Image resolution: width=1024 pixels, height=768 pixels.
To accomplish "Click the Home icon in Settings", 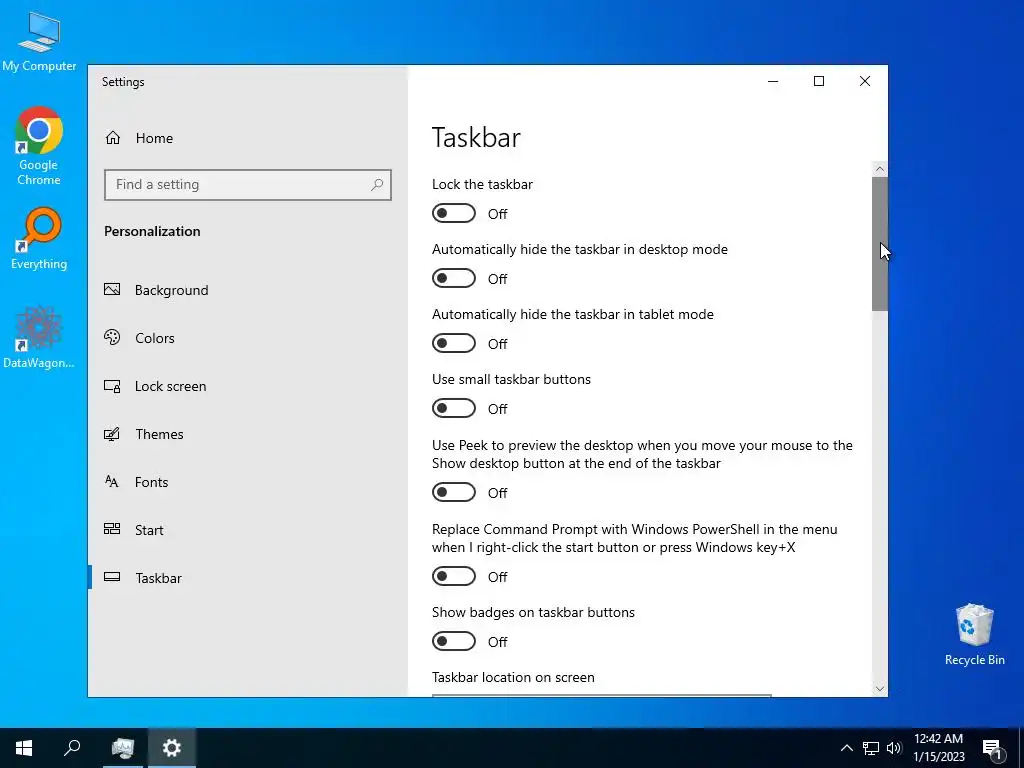I will click(113, 138).
